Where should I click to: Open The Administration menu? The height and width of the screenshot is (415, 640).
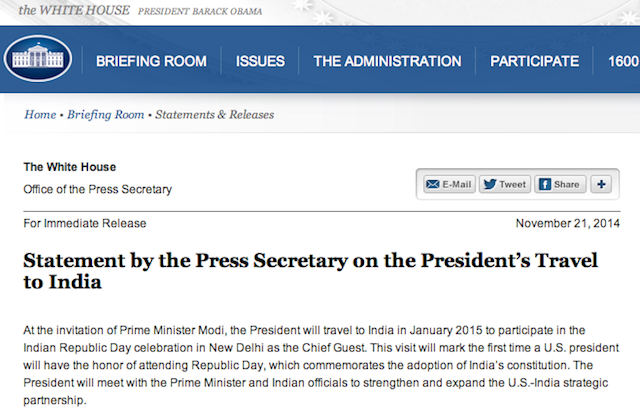(x=387, y=61)
